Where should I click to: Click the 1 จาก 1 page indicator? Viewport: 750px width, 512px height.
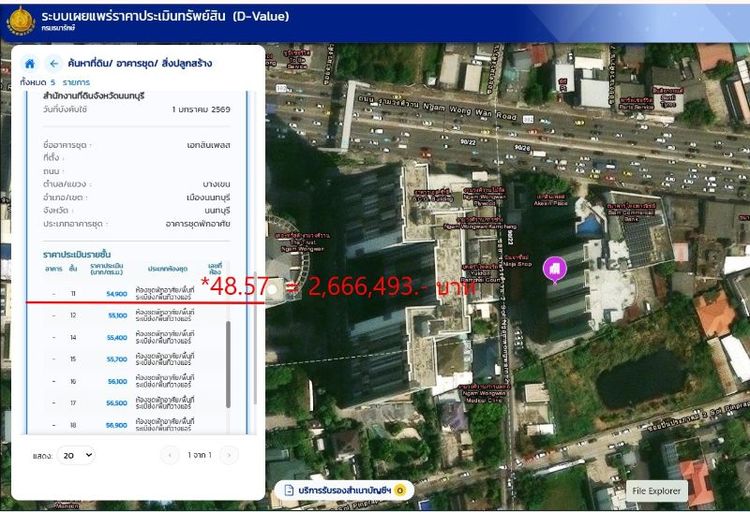pos(199,455)
